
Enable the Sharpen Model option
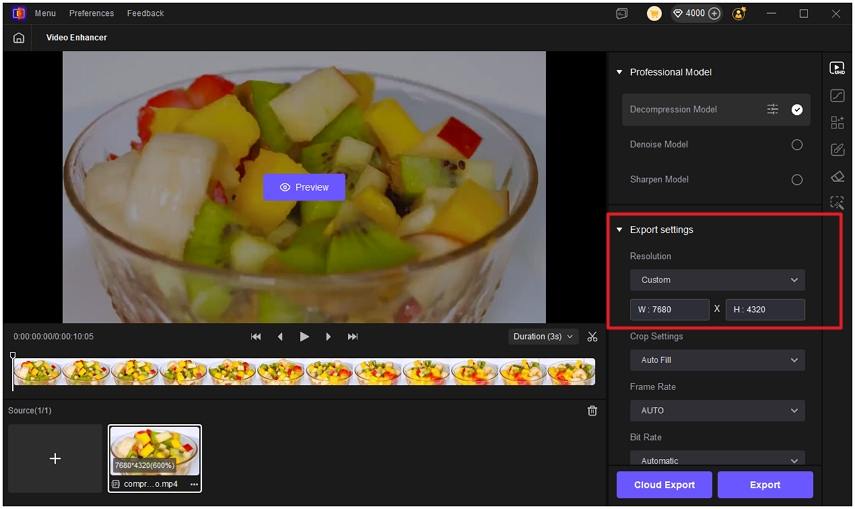tap(797, 180)
